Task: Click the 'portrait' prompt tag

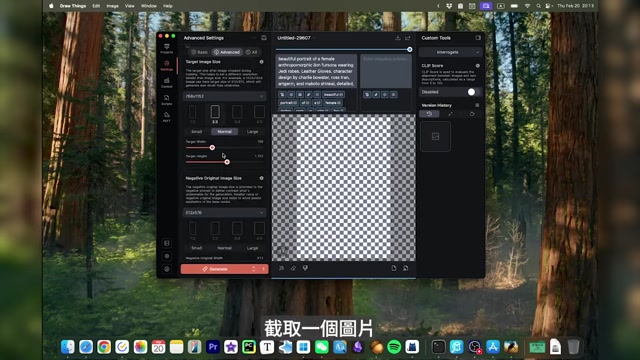Action: (288, 103)
